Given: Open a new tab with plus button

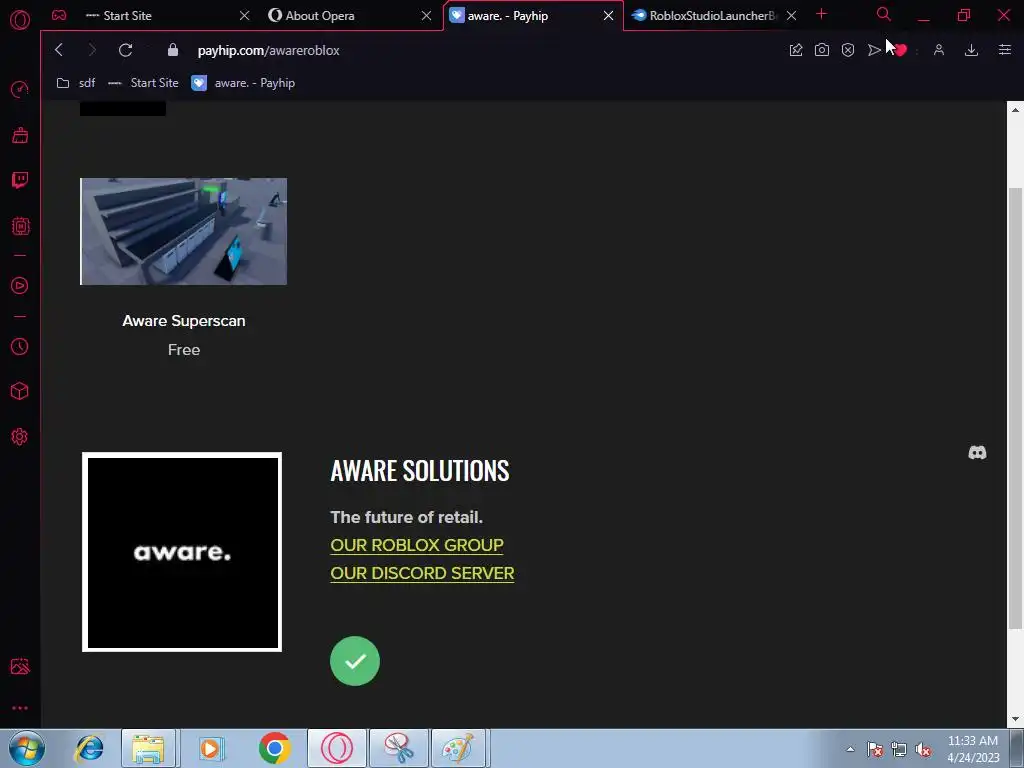Looking at the screenshot, I should pos(822,14).
